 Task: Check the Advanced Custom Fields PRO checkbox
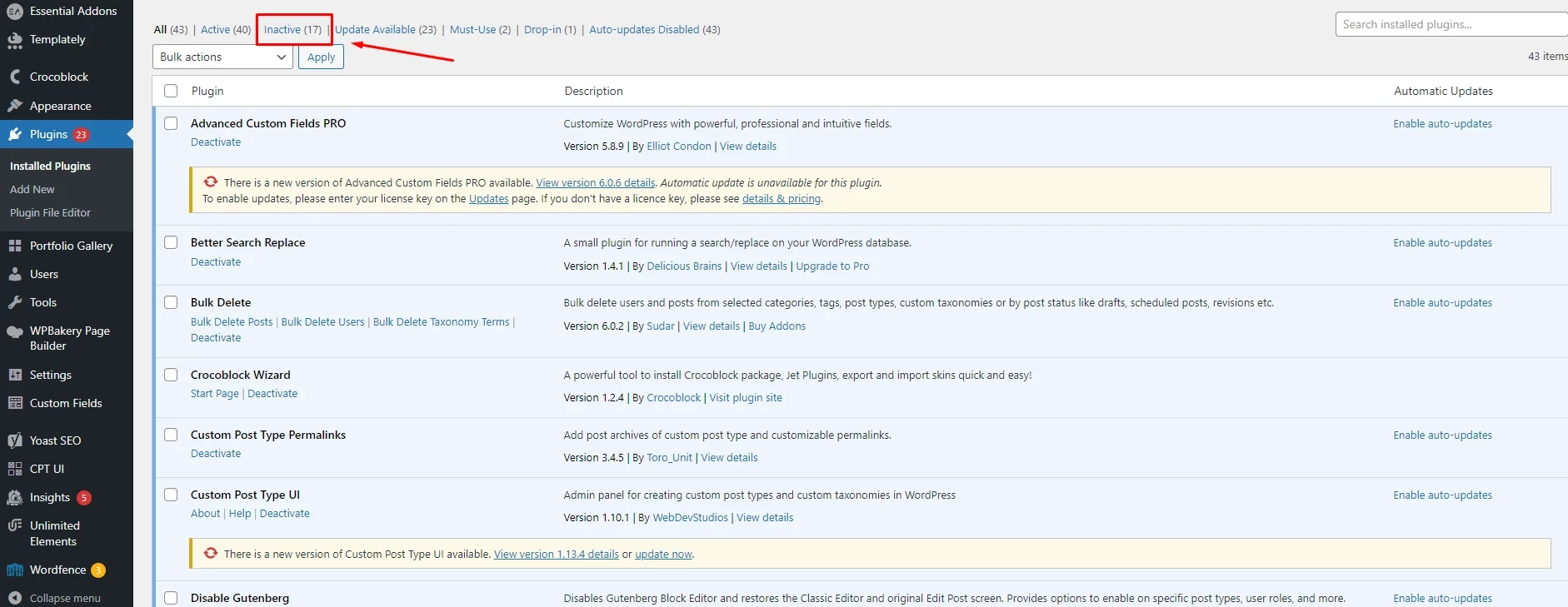171,123
